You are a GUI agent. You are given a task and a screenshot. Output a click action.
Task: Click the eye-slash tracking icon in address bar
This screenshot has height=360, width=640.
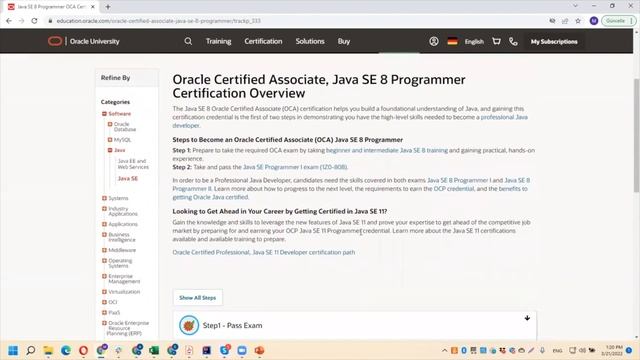pyautogui.click(x=552, y=21)
